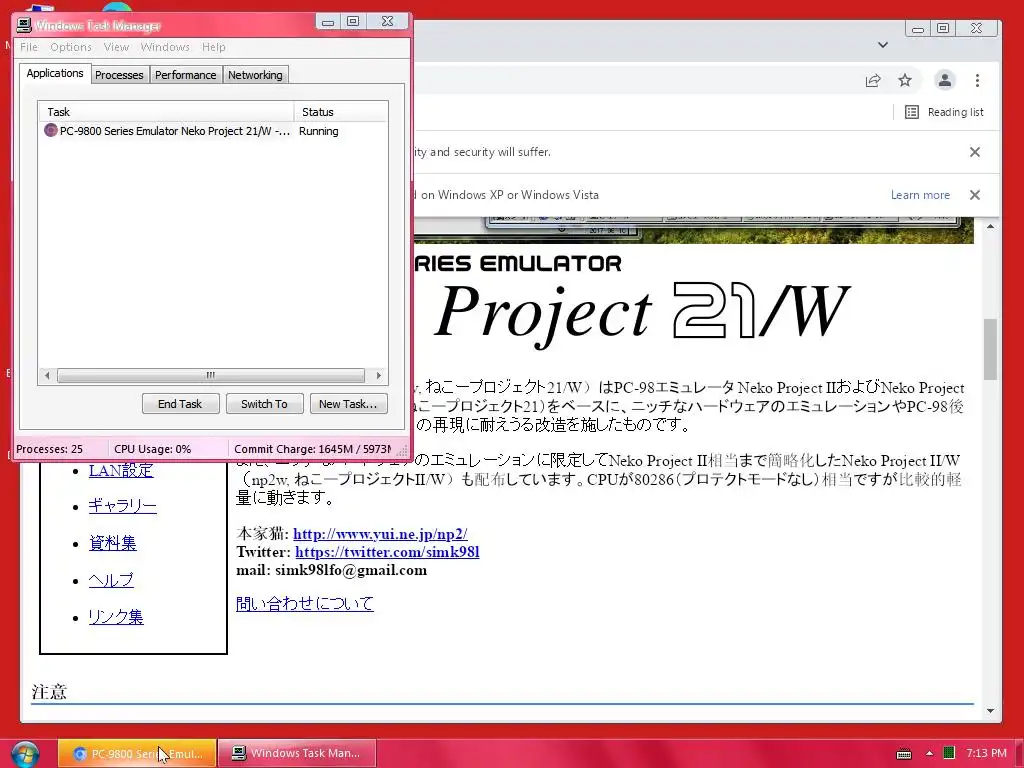Screen dimensions: 1024x768
Task: Open the twitter.com/simk98l link
Action: [x=387, y=552]
